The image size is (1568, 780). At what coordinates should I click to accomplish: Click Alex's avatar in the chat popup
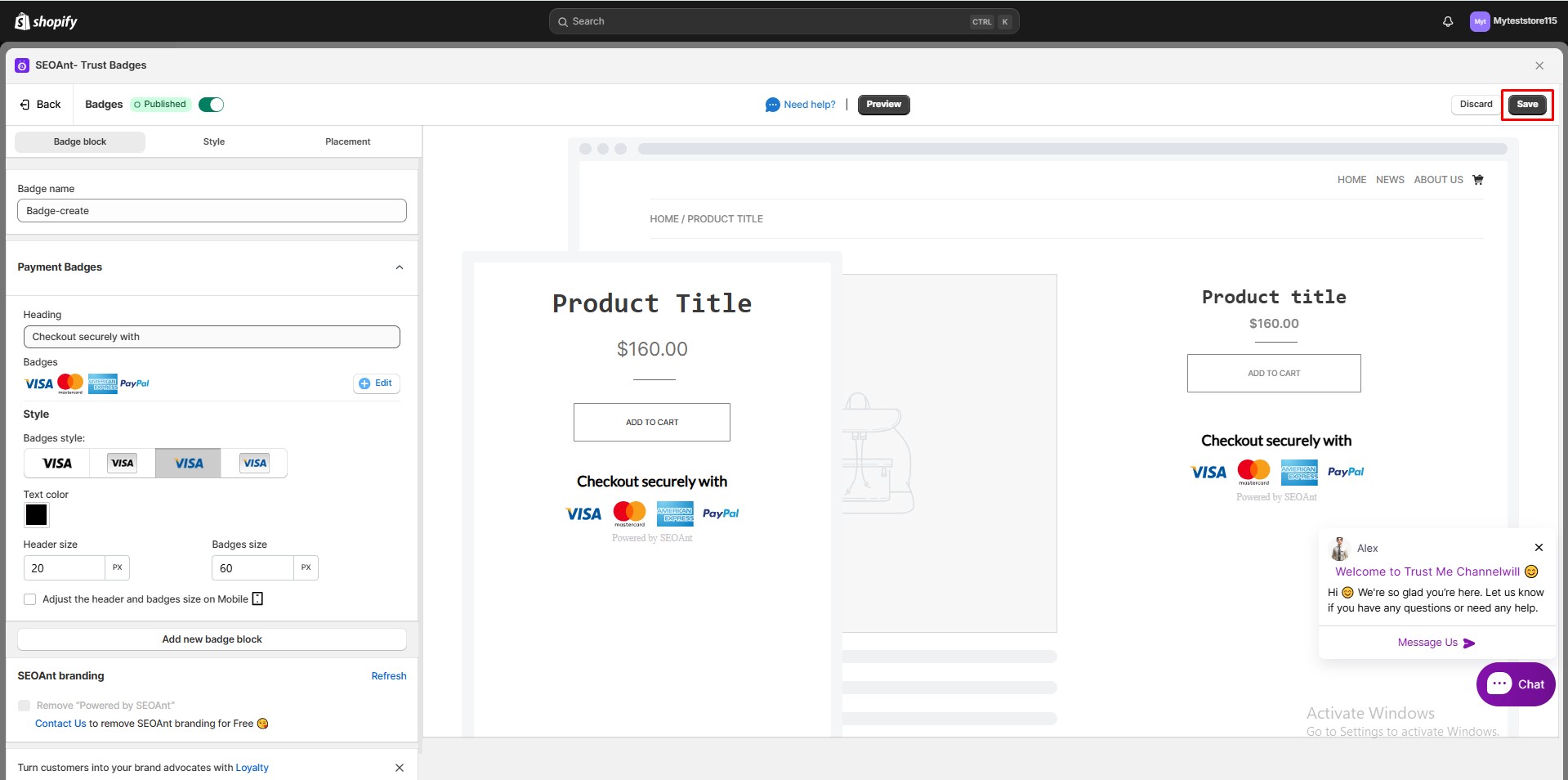click(1339, 548)
